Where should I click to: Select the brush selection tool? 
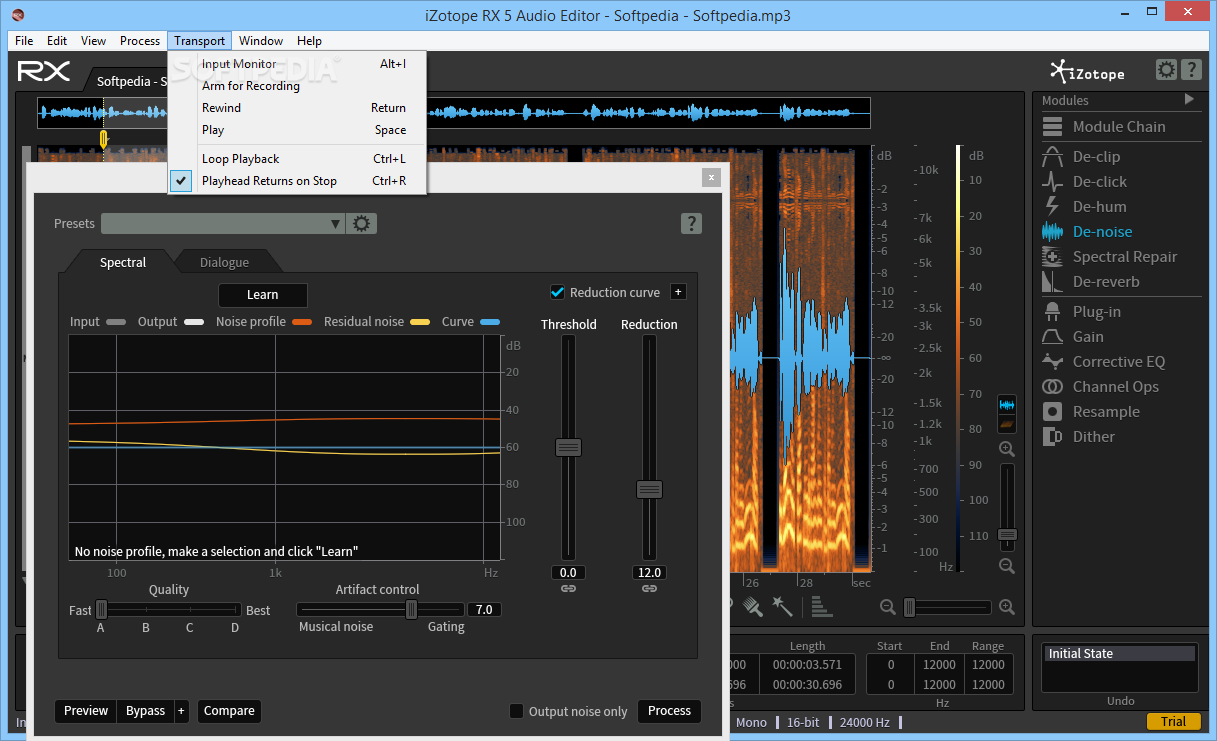click(x=754, y=606)
